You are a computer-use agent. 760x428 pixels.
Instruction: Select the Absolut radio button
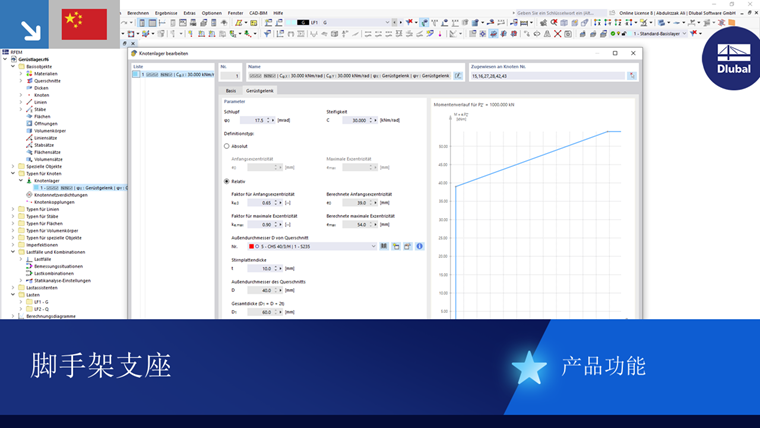[x=226, y=146]
